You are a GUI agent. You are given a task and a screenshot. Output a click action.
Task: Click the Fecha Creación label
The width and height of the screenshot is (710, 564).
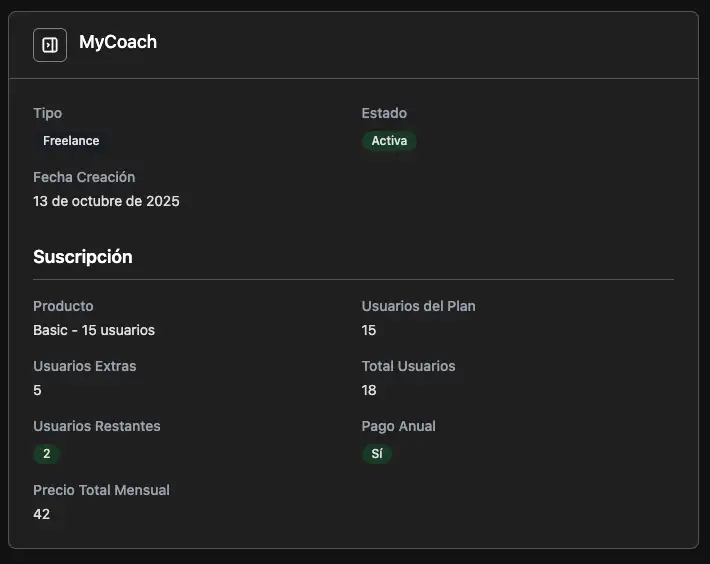[84, 177]
